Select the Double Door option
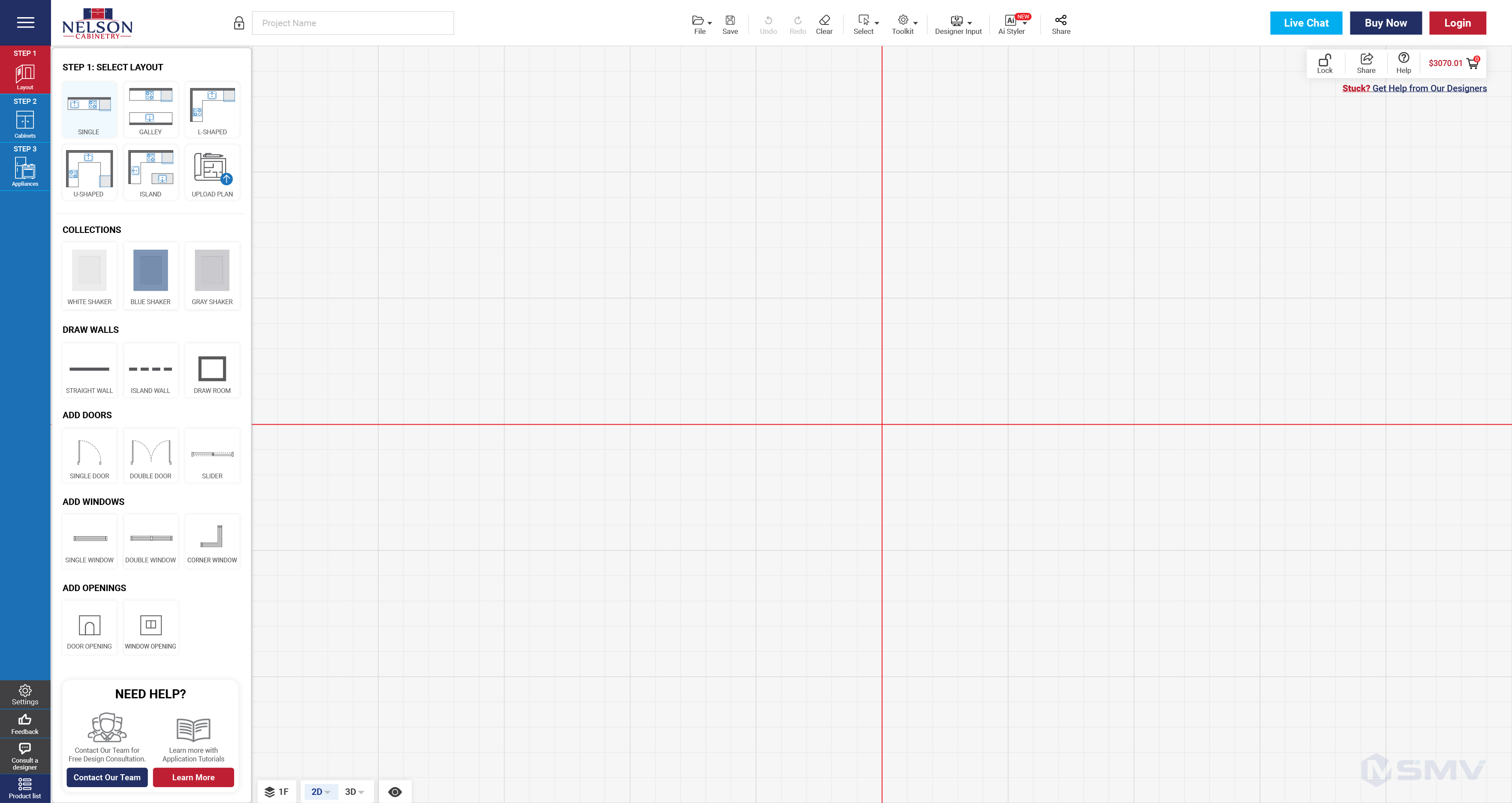 tap(150, 456)
